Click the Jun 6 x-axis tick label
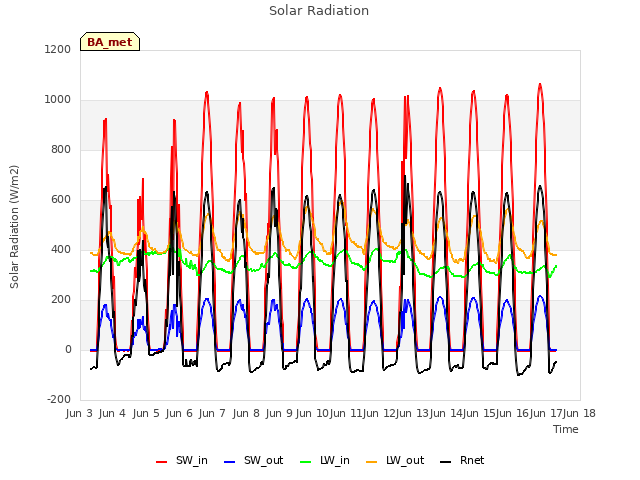This screenshot has height=480, width=640. tap(179, 413)
